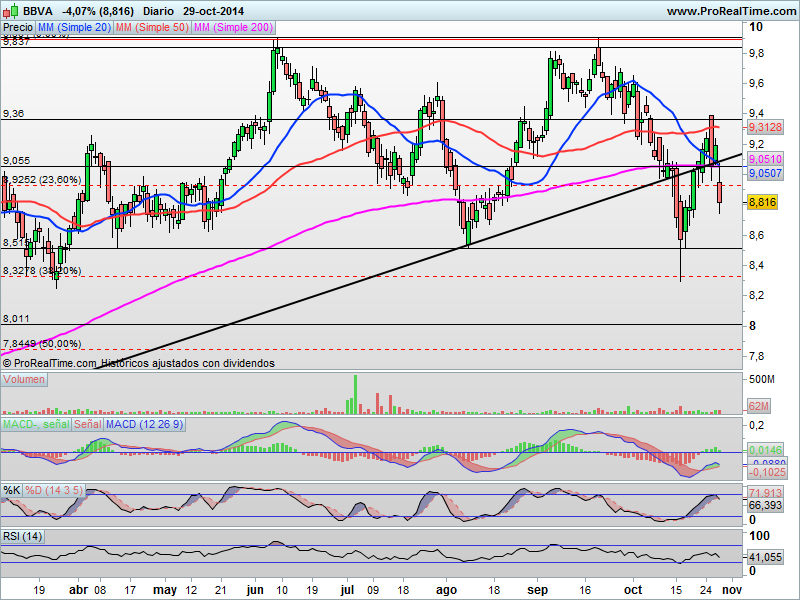Click the BBVA ticker name

click(x=38, y=11)
